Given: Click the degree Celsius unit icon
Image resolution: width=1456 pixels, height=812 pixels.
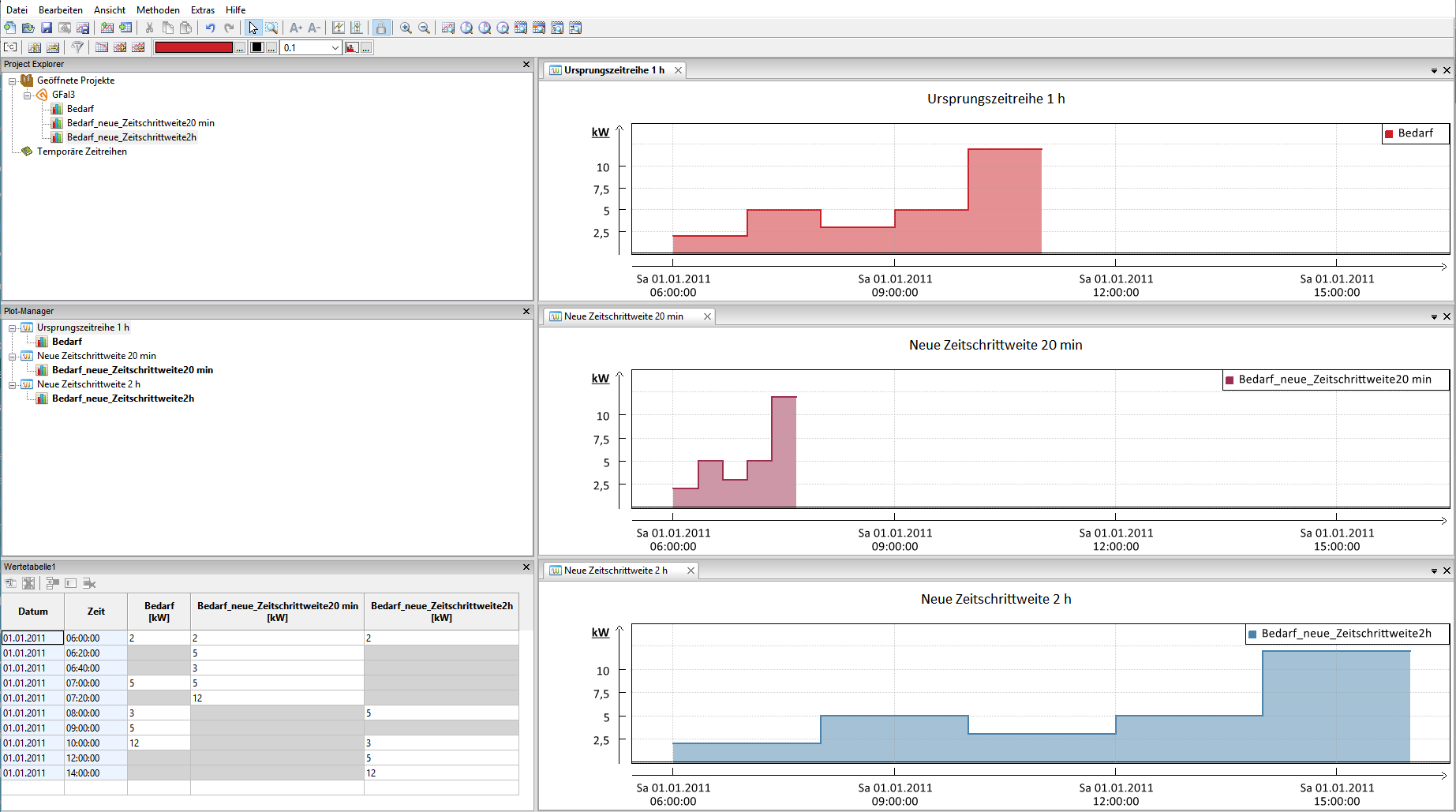Looking at the screenshot, I should point(10,47).
